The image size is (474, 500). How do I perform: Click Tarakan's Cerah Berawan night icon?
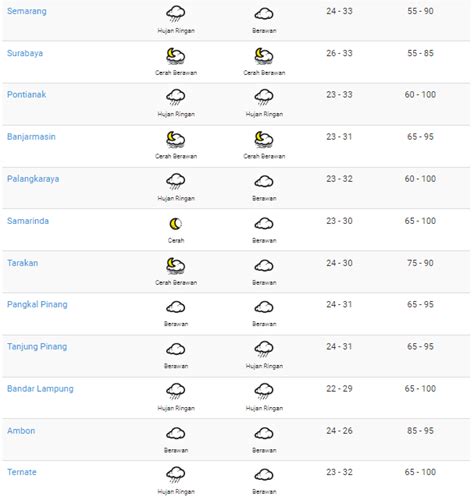click(176, 266)
